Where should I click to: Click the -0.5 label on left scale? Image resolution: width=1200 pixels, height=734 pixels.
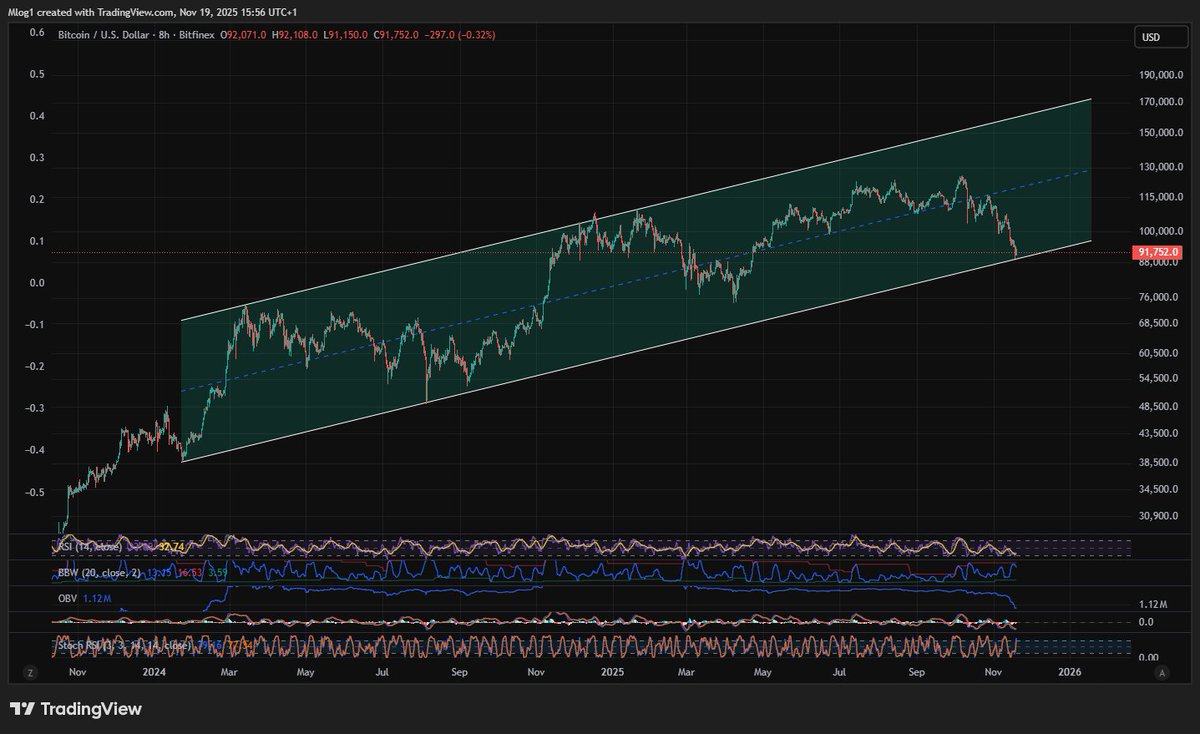click(x=36, y=492)
